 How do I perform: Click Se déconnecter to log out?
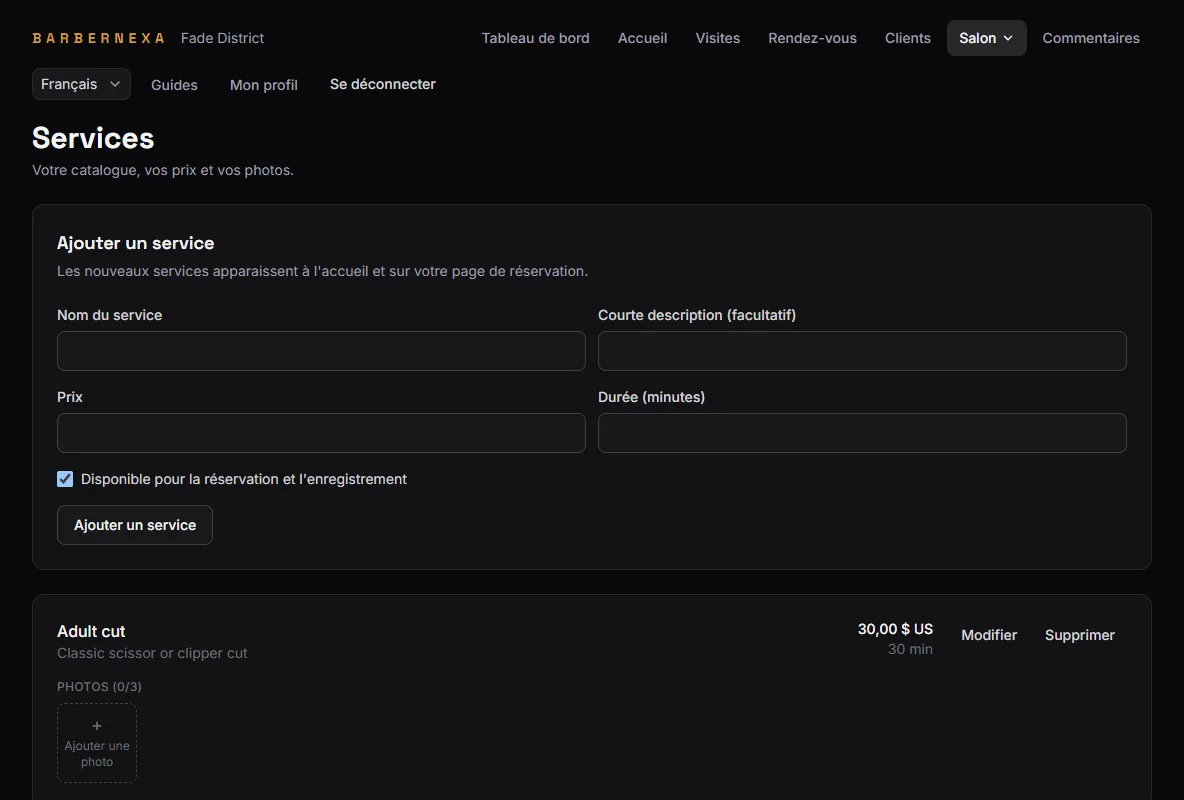point(383,84)
